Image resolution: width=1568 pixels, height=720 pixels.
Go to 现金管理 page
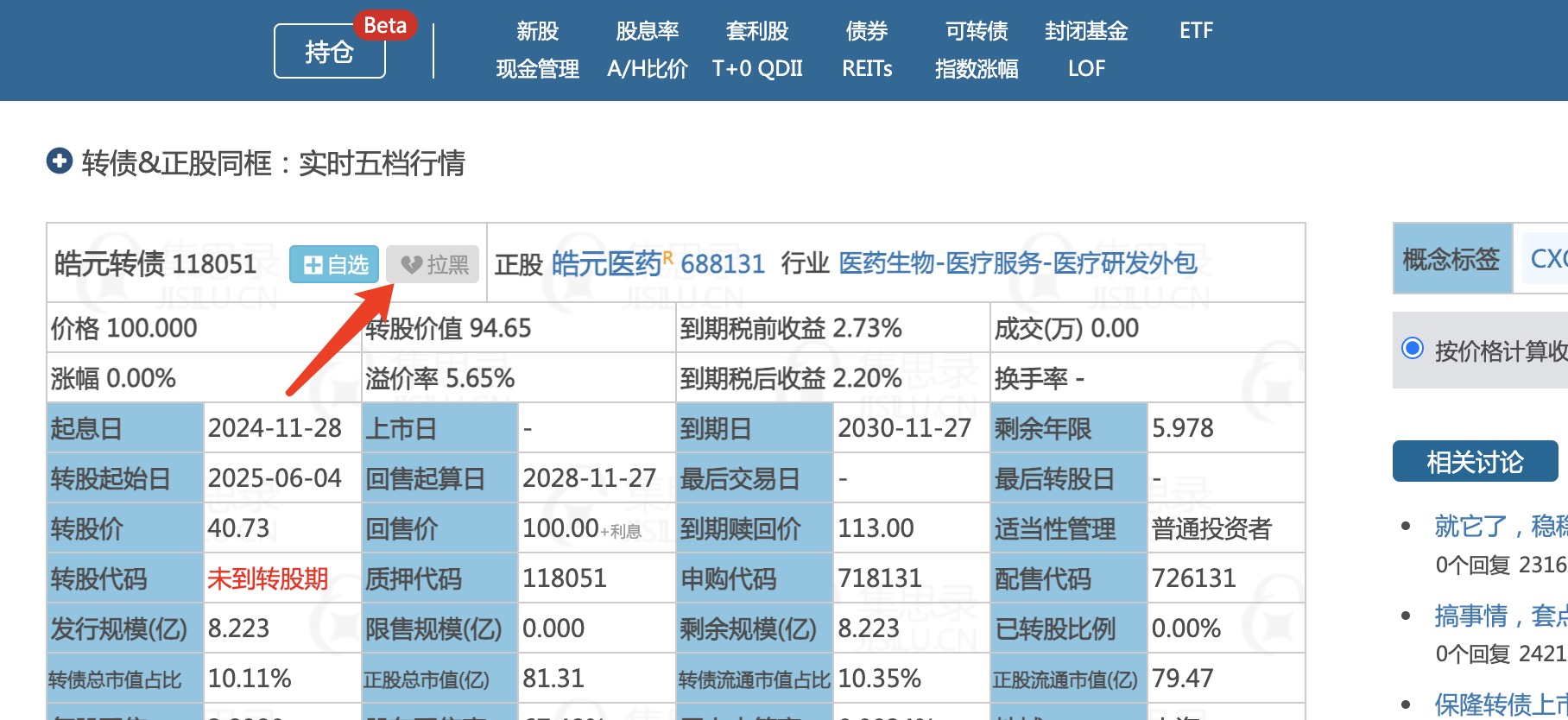pyautogui.click(x=537, y=68)
